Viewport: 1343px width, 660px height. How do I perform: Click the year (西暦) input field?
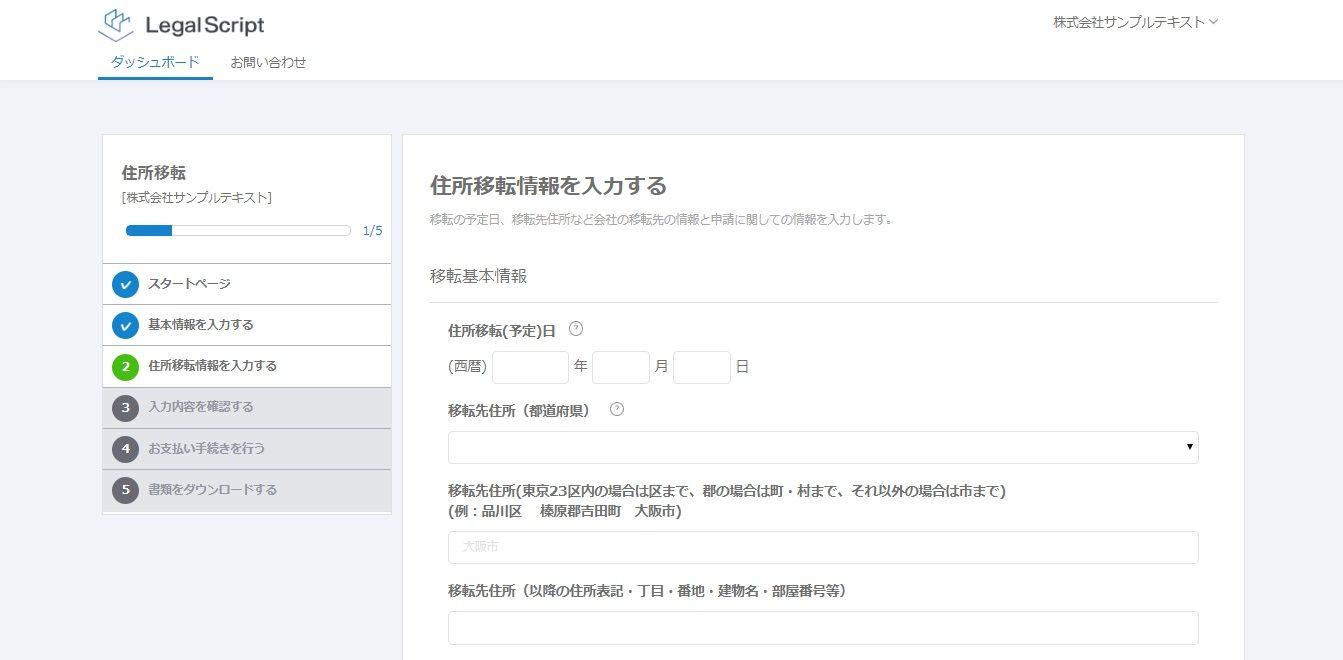click(530, 367)
